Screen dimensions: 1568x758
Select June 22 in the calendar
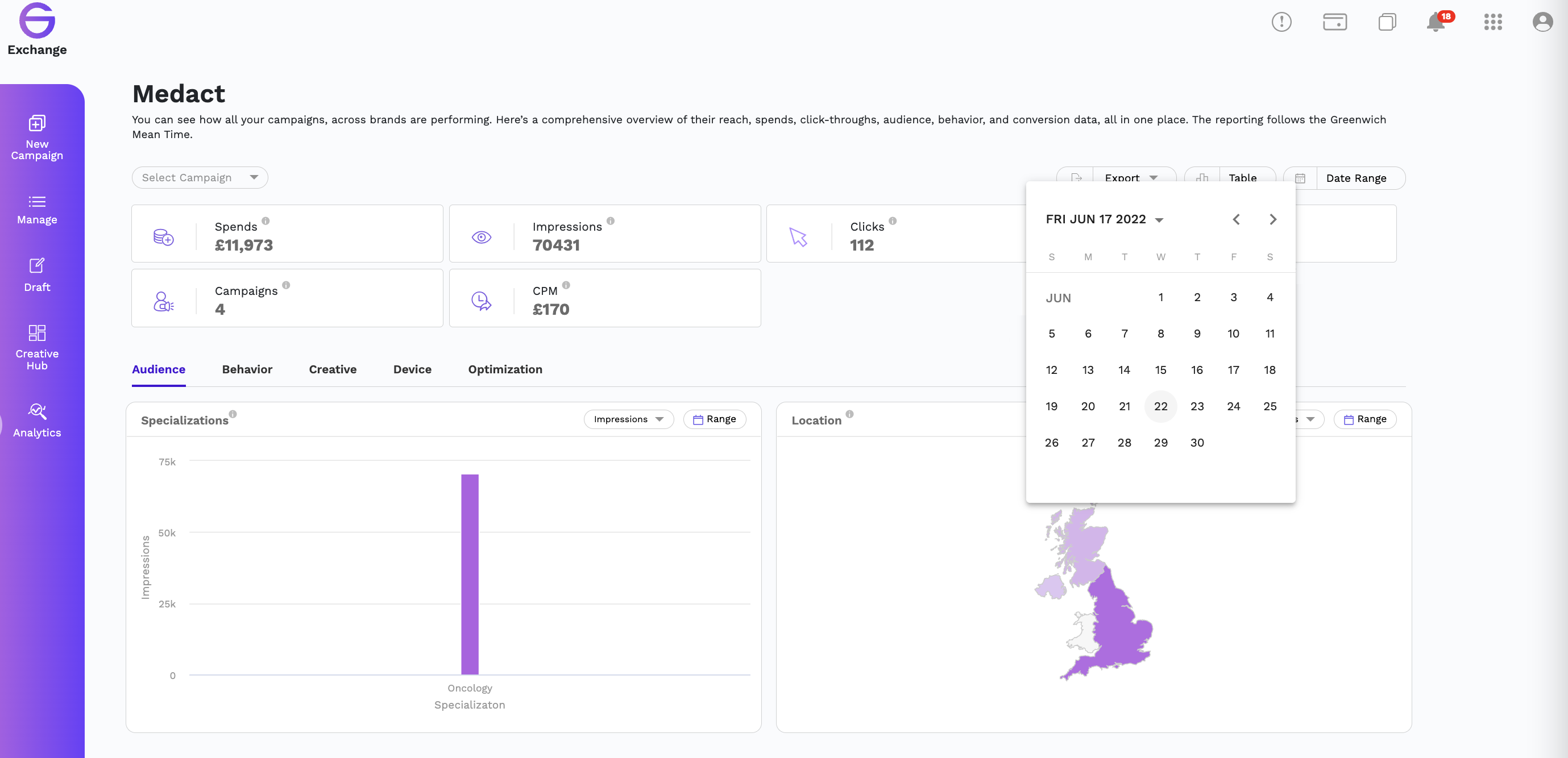pos(1160,406)
